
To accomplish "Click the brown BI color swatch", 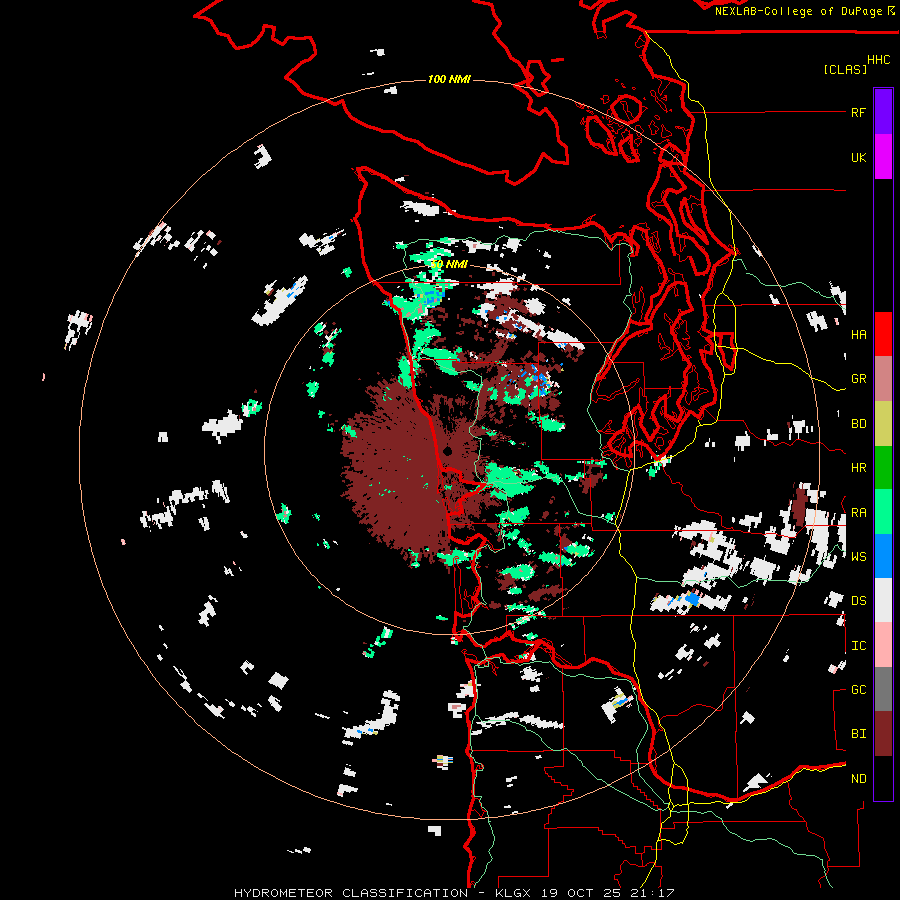I will coord(883,734).
